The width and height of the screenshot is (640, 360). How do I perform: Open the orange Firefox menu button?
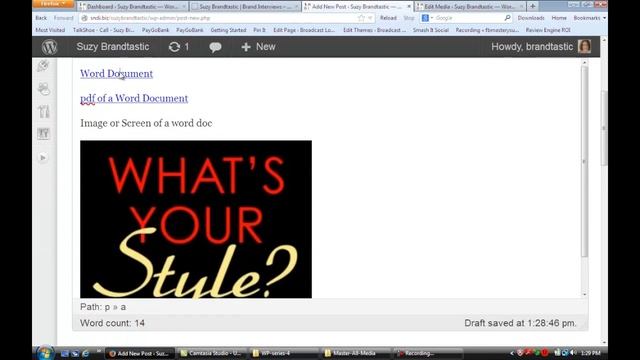click(x=53, y=4)
